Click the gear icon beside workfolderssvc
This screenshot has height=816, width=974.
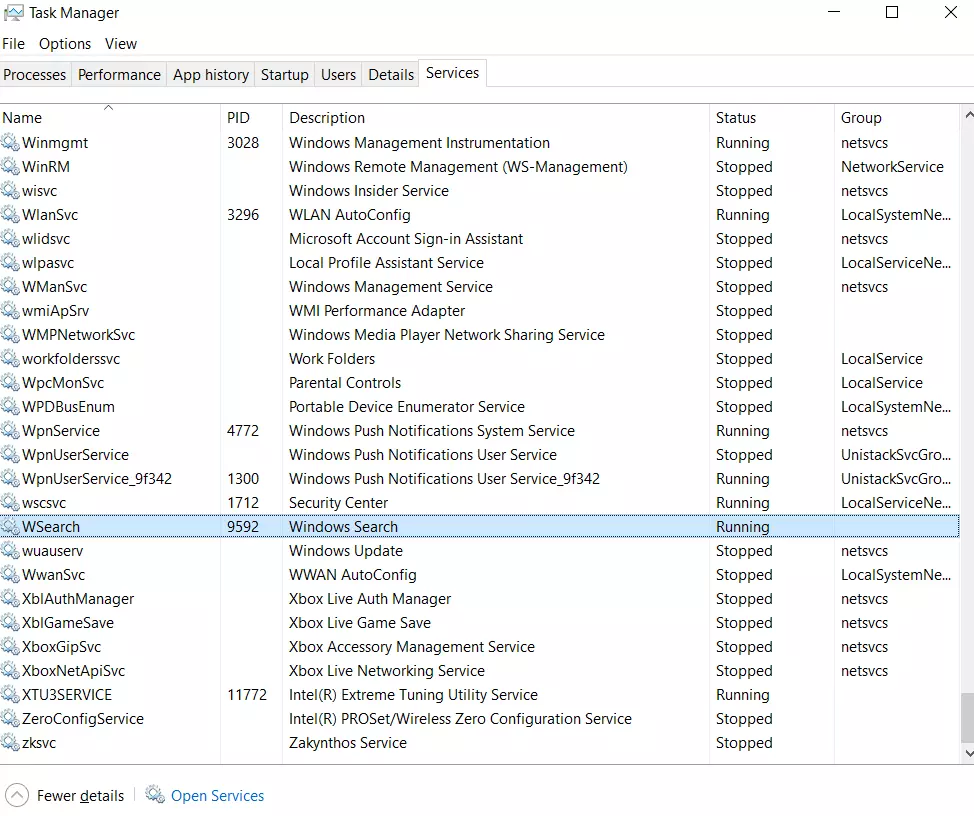coord(10,359)
